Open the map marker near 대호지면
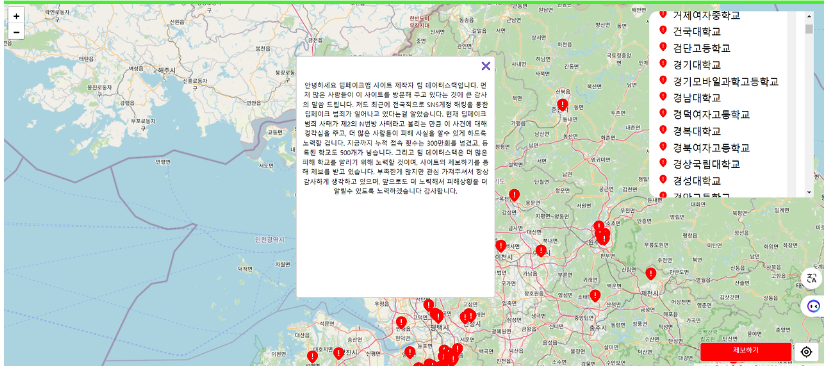This screenshot has height=377, width=832. (313, 357)
